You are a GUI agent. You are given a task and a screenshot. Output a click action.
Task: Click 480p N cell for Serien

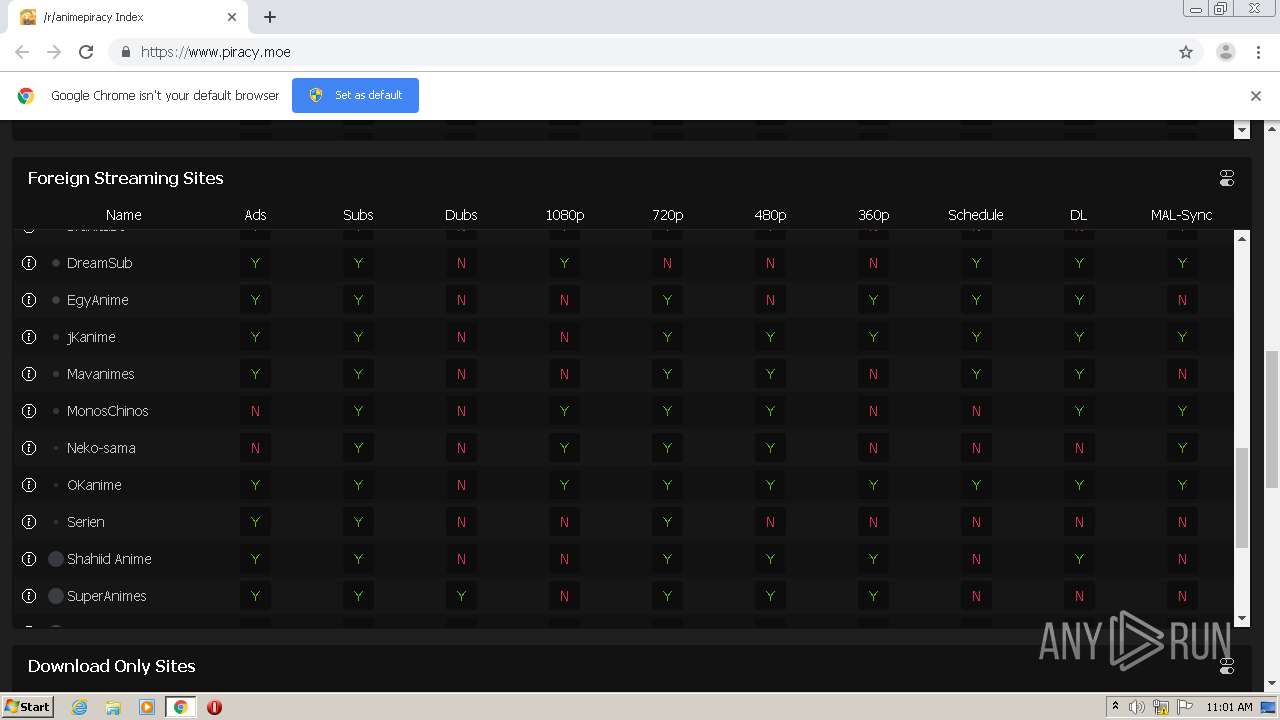tap(770, 522)
